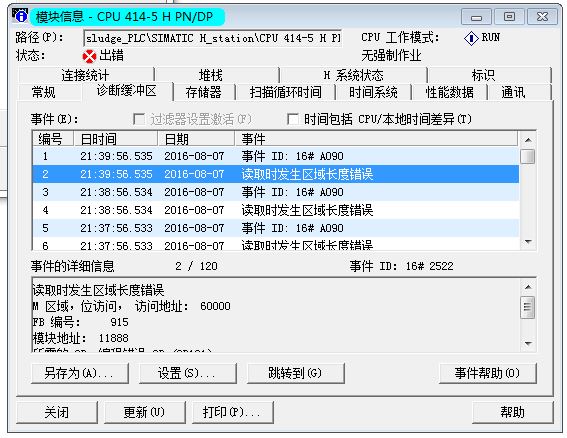This screenshot has width=567, height=438.
Task: Click the RUN operating mode icon
Action: (471, 38)
